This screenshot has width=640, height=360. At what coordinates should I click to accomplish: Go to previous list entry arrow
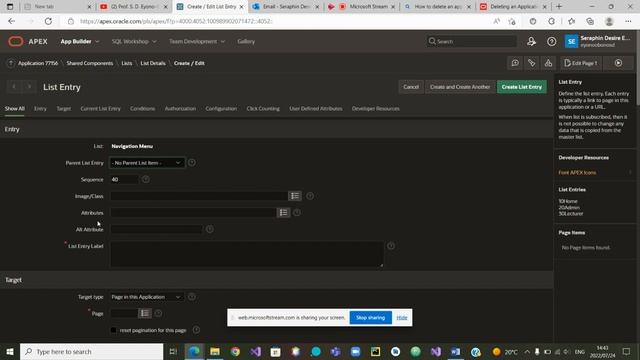14,87
